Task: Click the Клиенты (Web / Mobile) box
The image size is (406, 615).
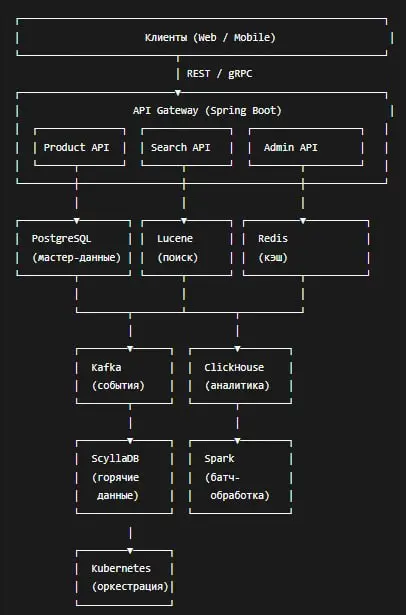Action: [204, 37]
